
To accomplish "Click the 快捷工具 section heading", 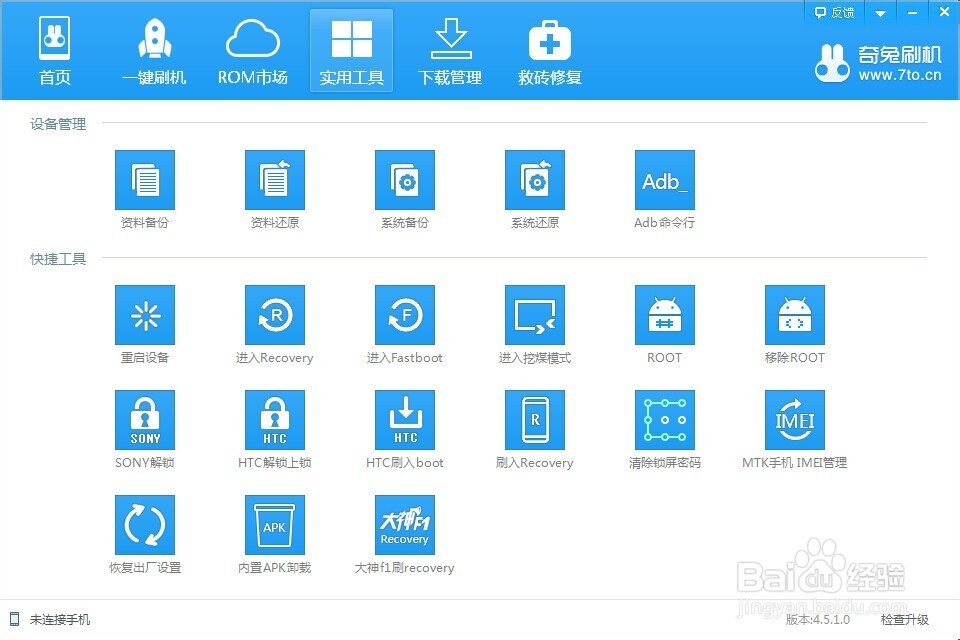I will [x=58, y=259].
